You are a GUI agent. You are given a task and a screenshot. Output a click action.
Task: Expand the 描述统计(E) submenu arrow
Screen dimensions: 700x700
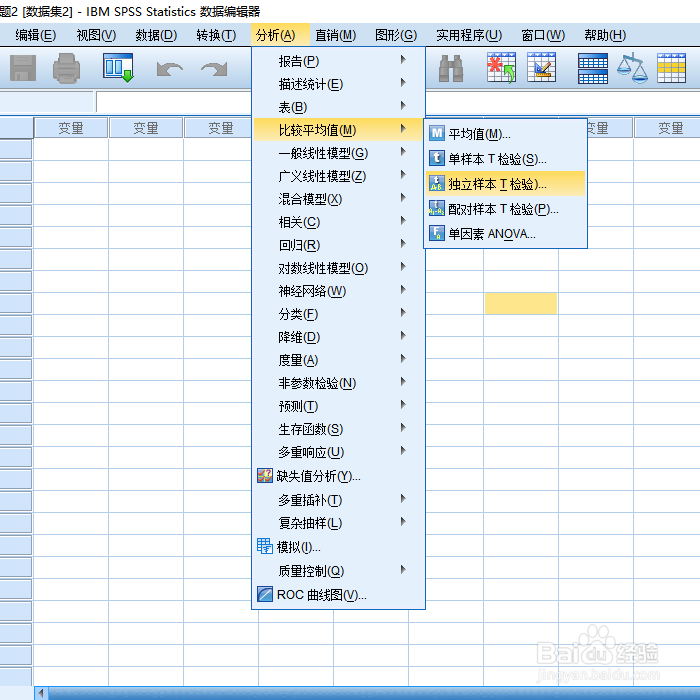click(403, 83)
